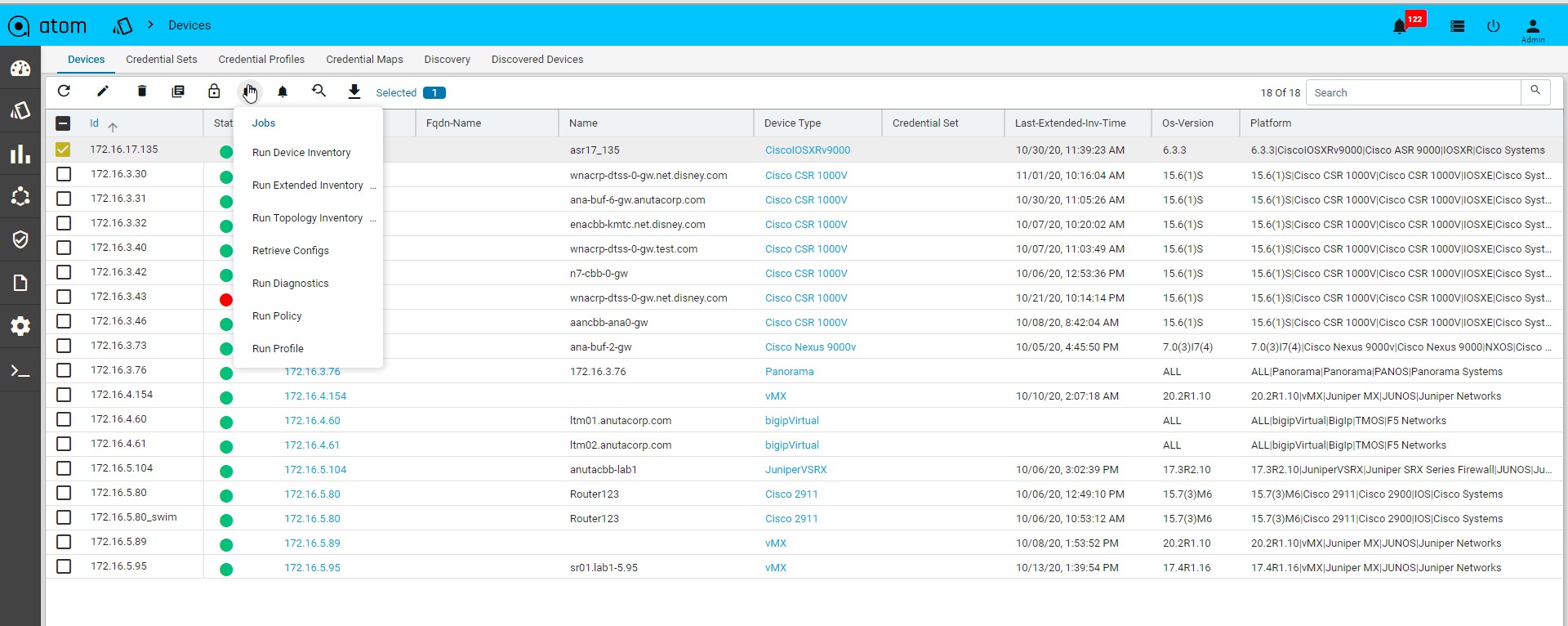Open the document sidebar icon
Screen dimensions: 1568x626
tap(20, 283)
